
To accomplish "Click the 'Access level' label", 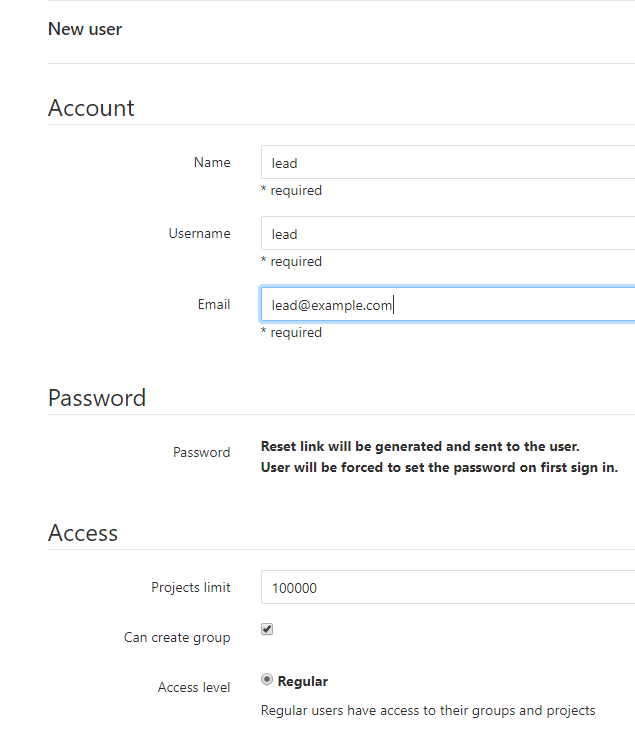I will [194, 688].
